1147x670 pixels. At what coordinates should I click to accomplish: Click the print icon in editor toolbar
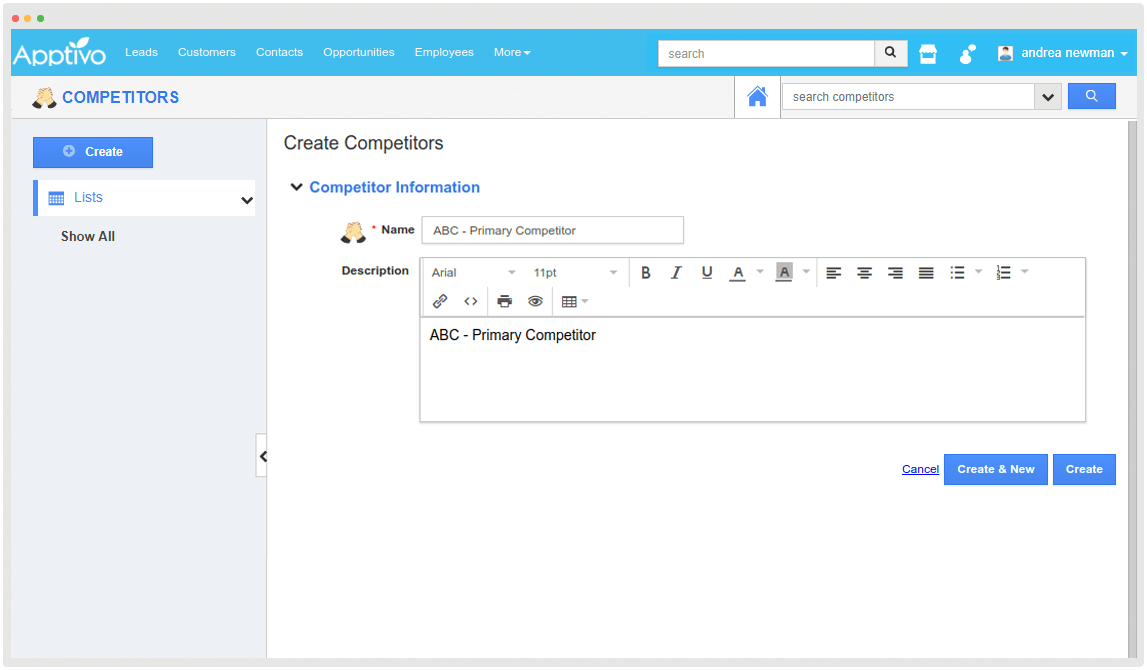pos(504,301)
